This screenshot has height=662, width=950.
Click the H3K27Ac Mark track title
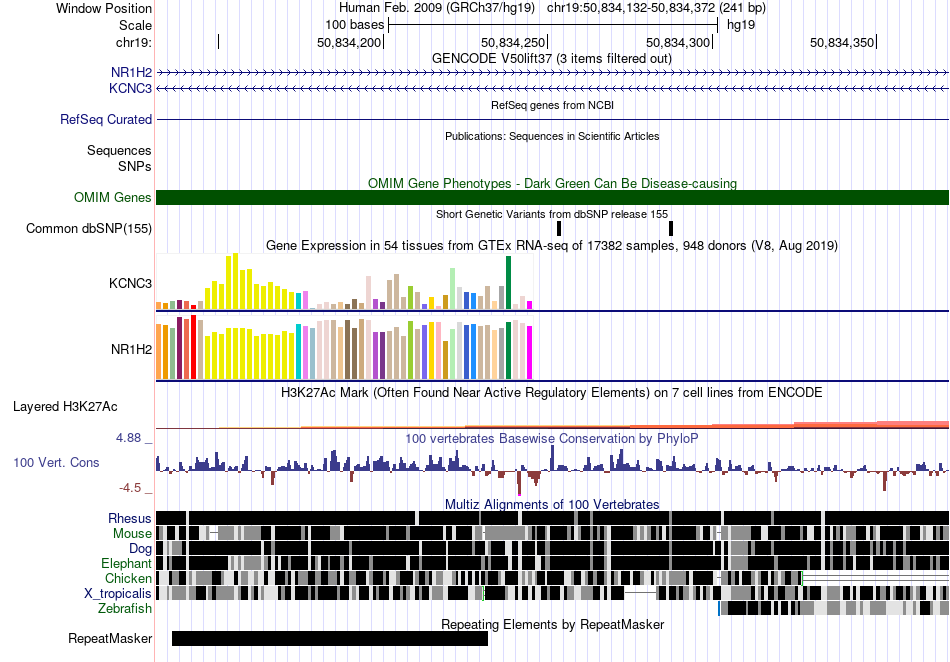click(552, 392)
